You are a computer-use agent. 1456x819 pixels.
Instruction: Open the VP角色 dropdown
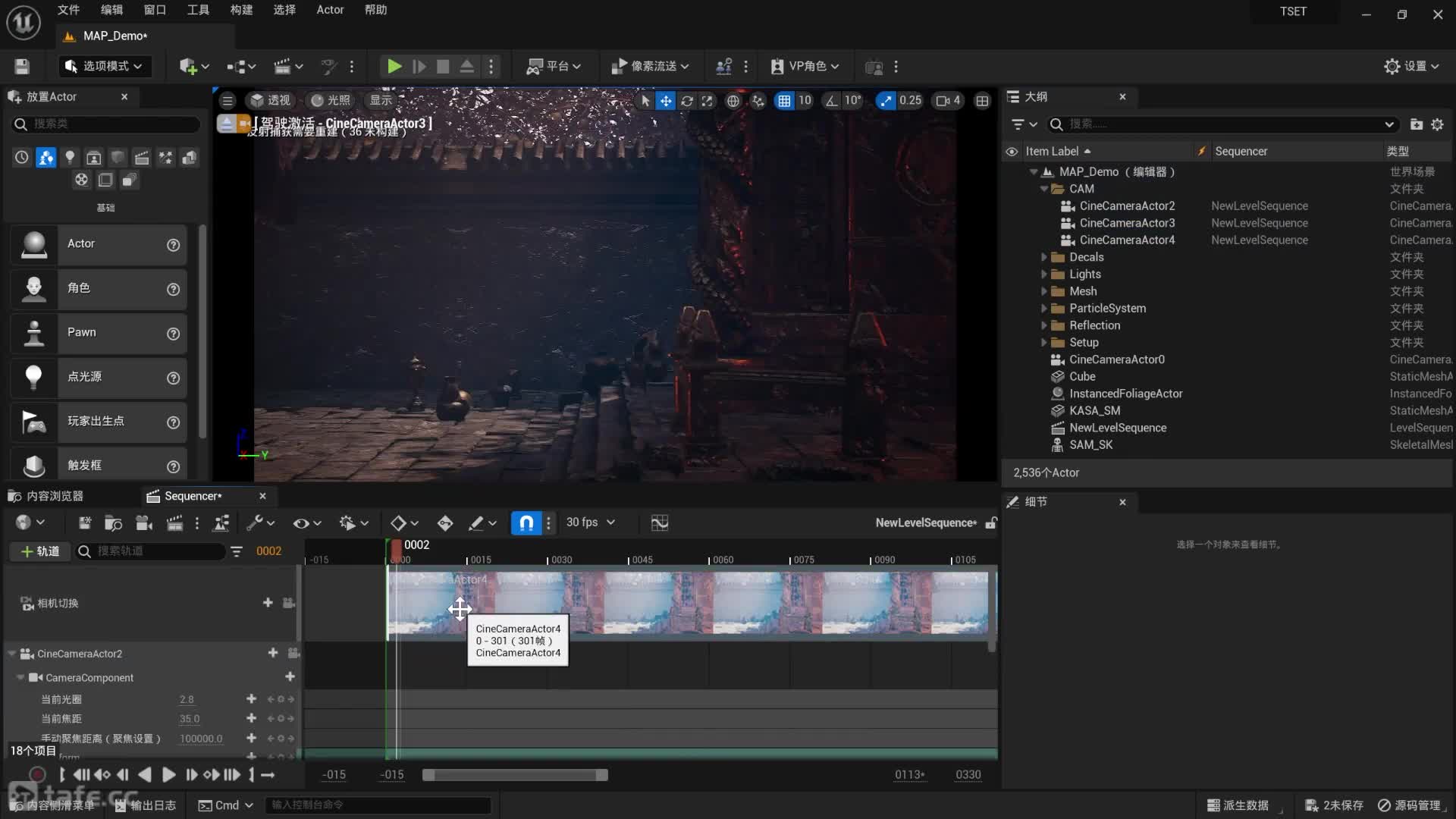805,67
